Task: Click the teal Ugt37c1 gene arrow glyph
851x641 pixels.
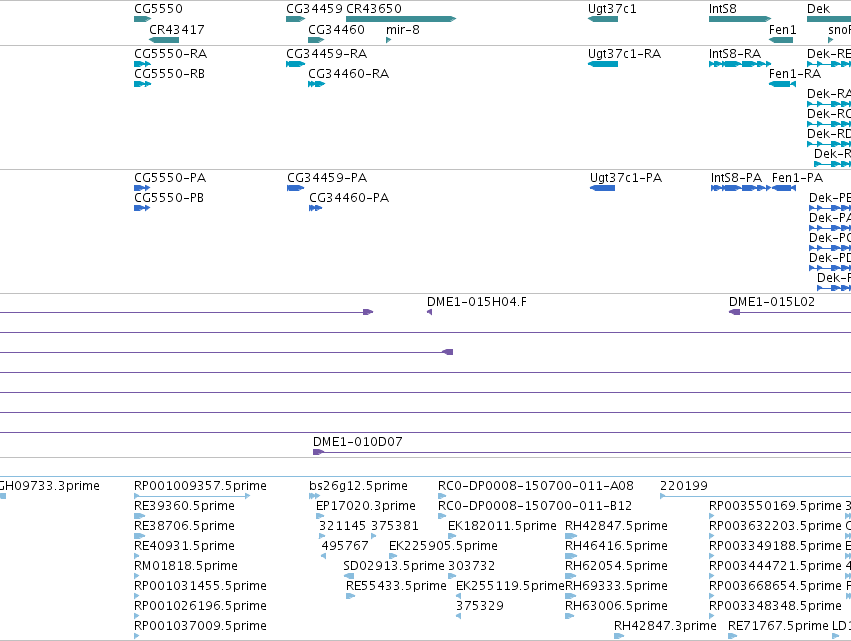Action: (x=603, y=19)
